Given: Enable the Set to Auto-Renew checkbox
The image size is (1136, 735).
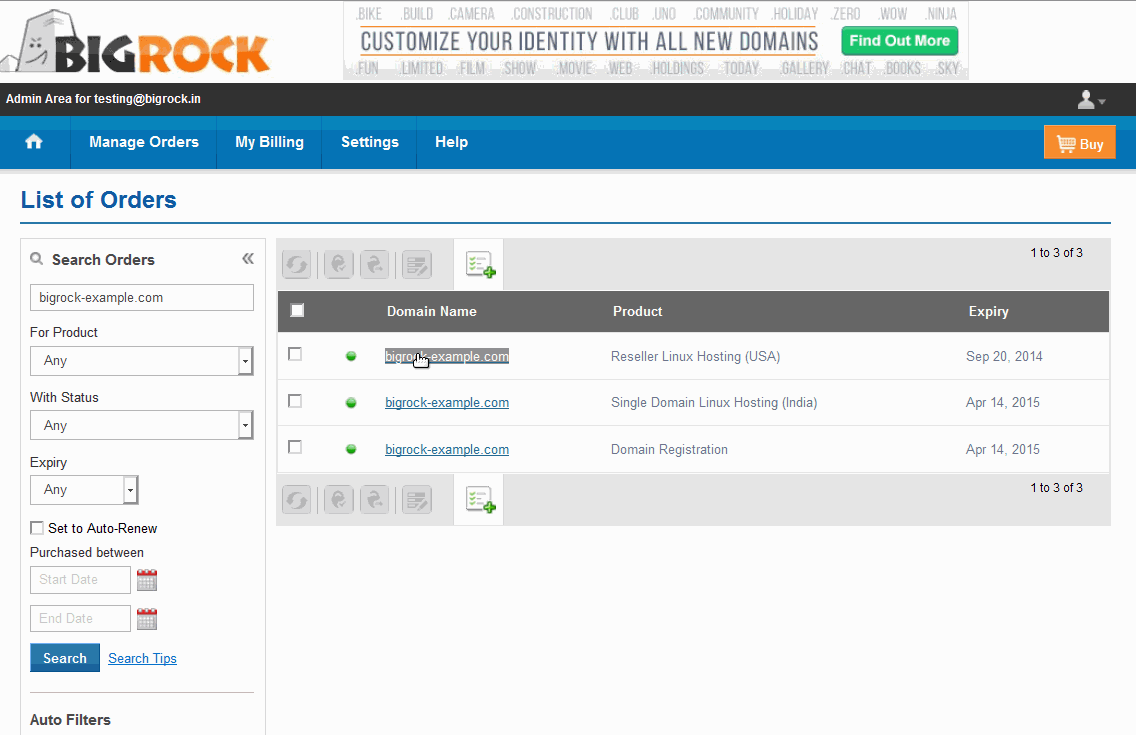Looking at the screenshot, I should coord(37,528).
